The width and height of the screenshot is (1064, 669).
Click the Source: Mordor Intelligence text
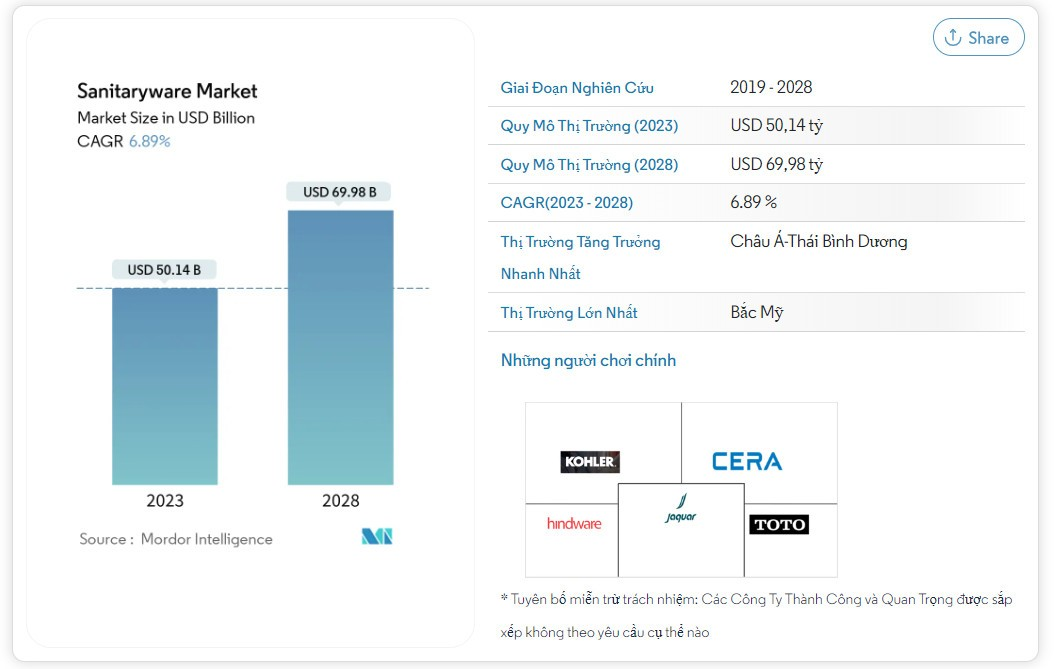[x=175, y=538]
